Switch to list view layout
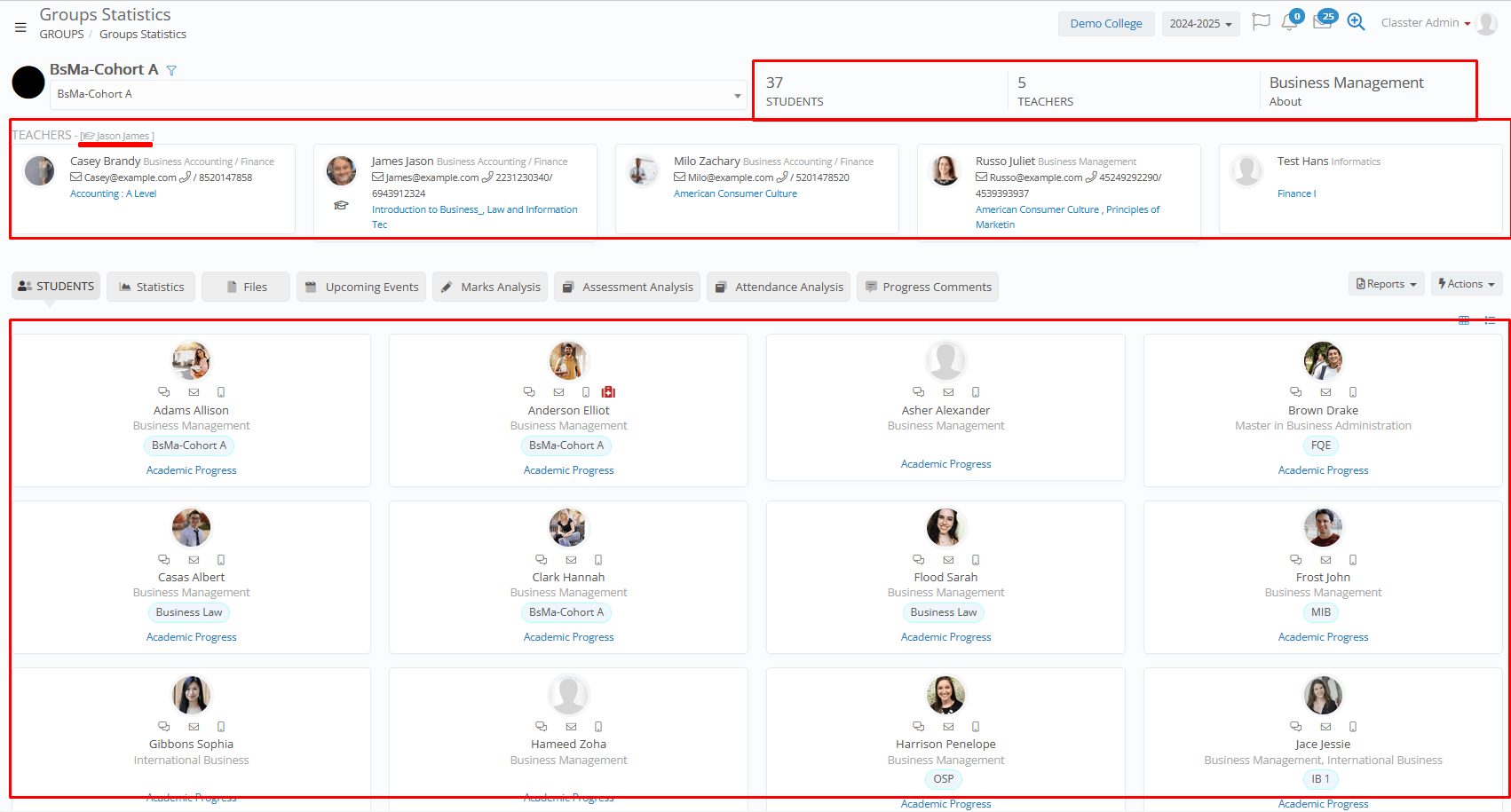Screen dimensions: 1511x812 1490,320
